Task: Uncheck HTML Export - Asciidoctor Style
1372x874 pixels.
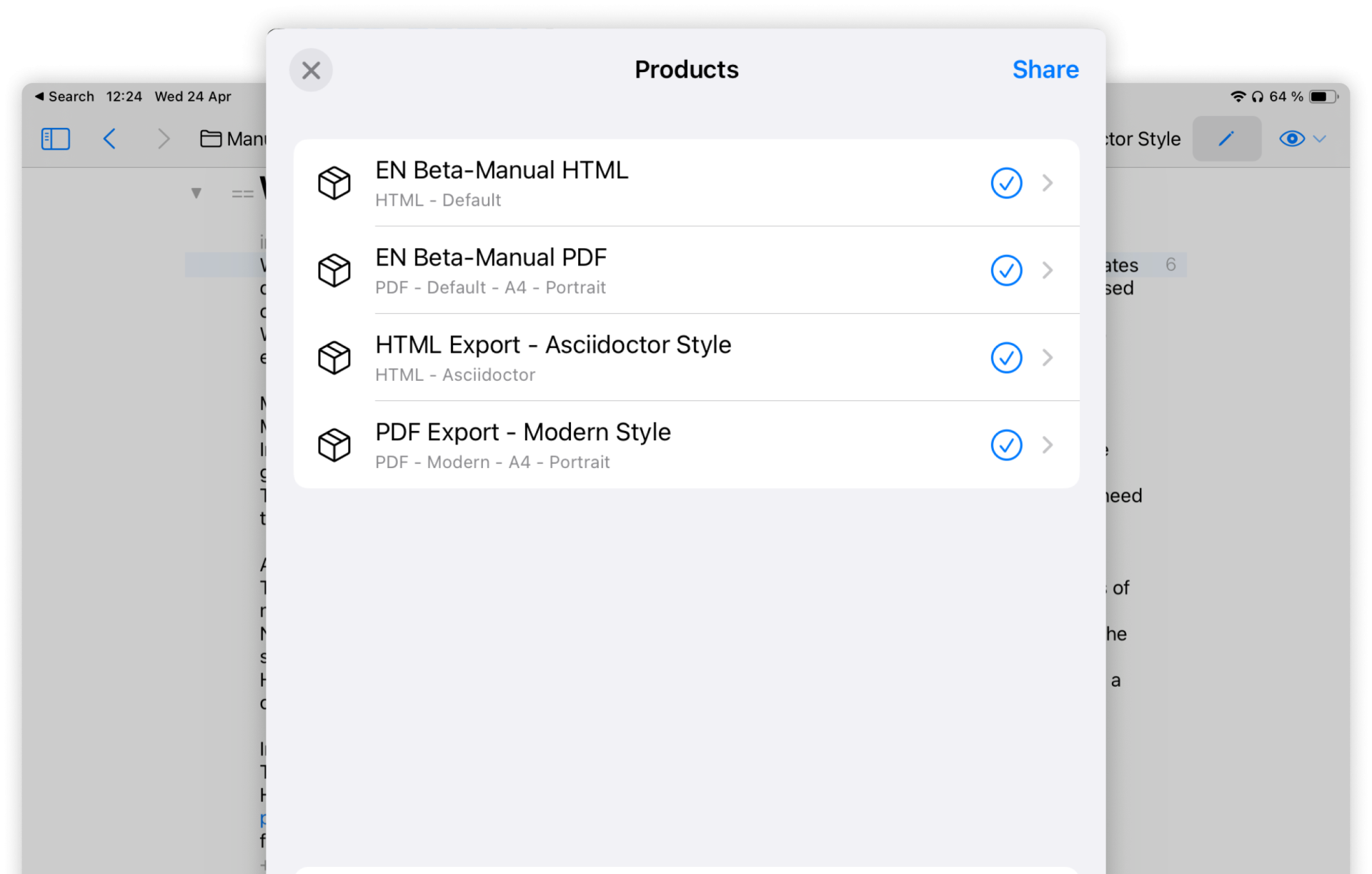Action: click(x=1006, y=357)
